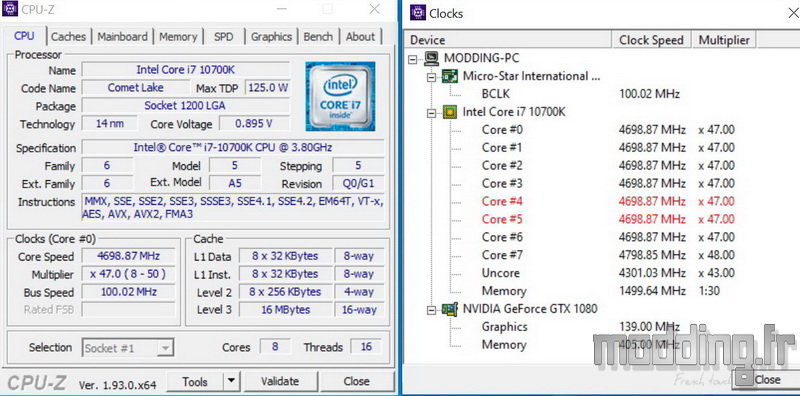Click the Technology value 14 nm
This screenshot has width=800, height=396.
click(109, 123)
